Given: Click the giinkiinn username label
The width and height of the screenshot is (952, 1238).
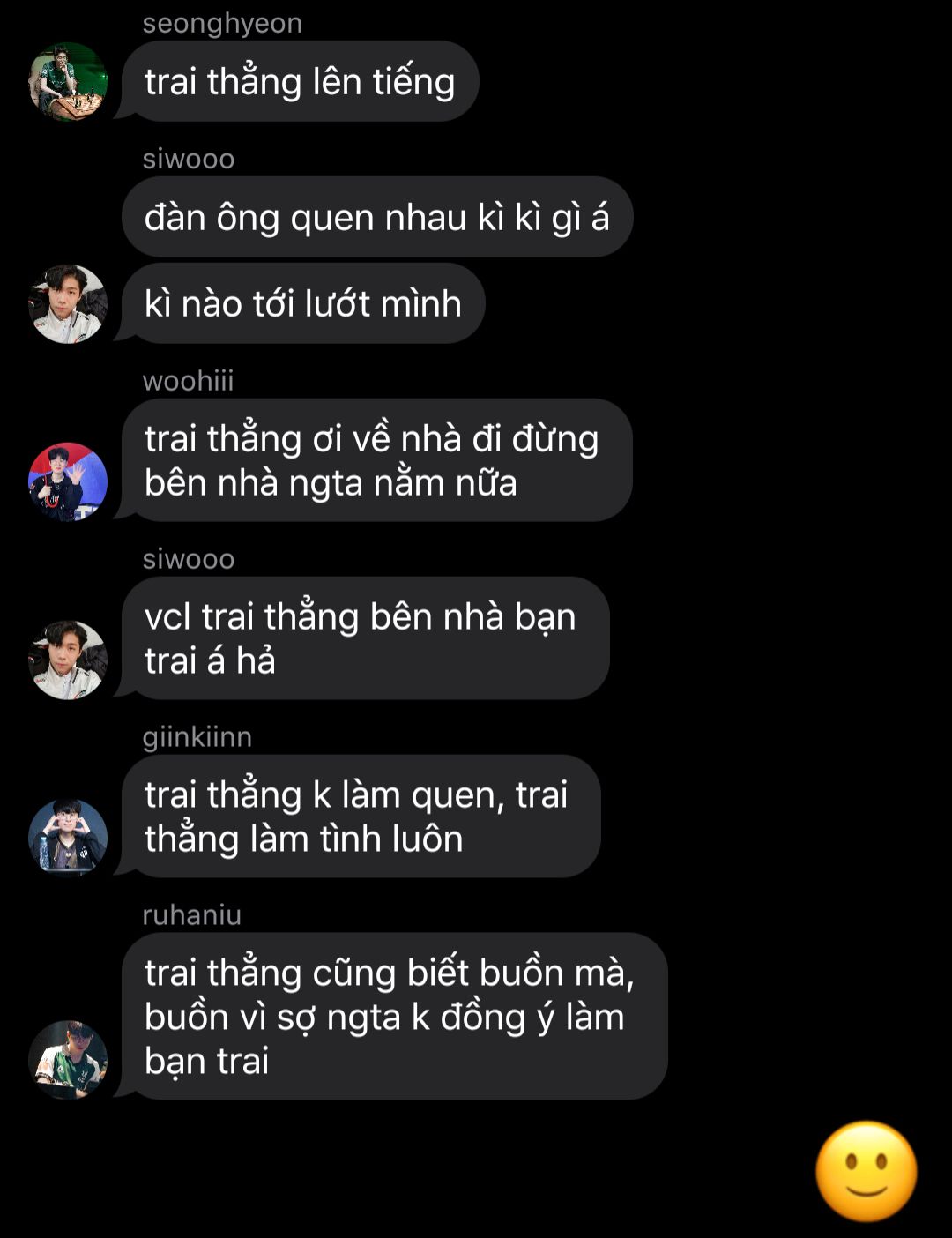Looking at the screenshot, I should (x=197, y=737).
